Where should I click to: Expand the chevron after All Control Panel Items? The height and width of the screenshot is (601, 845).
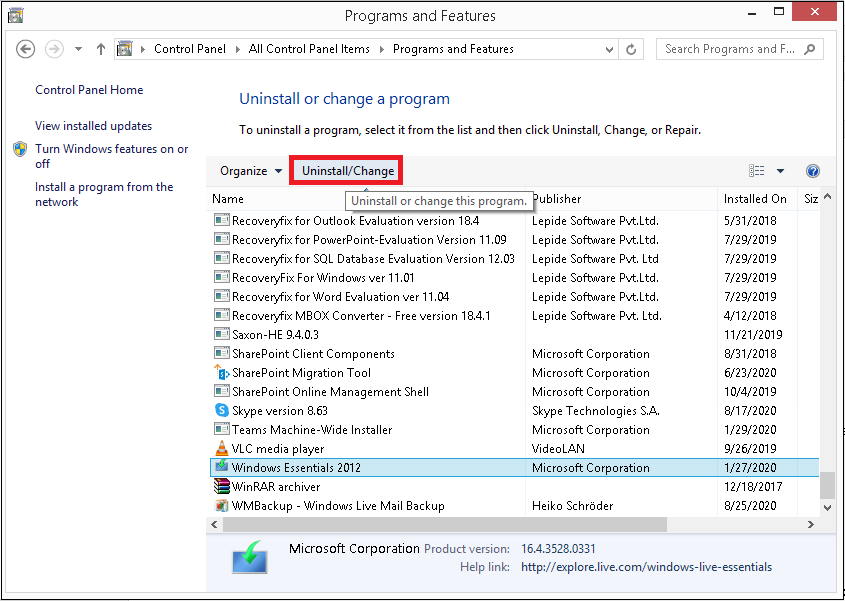382,49
